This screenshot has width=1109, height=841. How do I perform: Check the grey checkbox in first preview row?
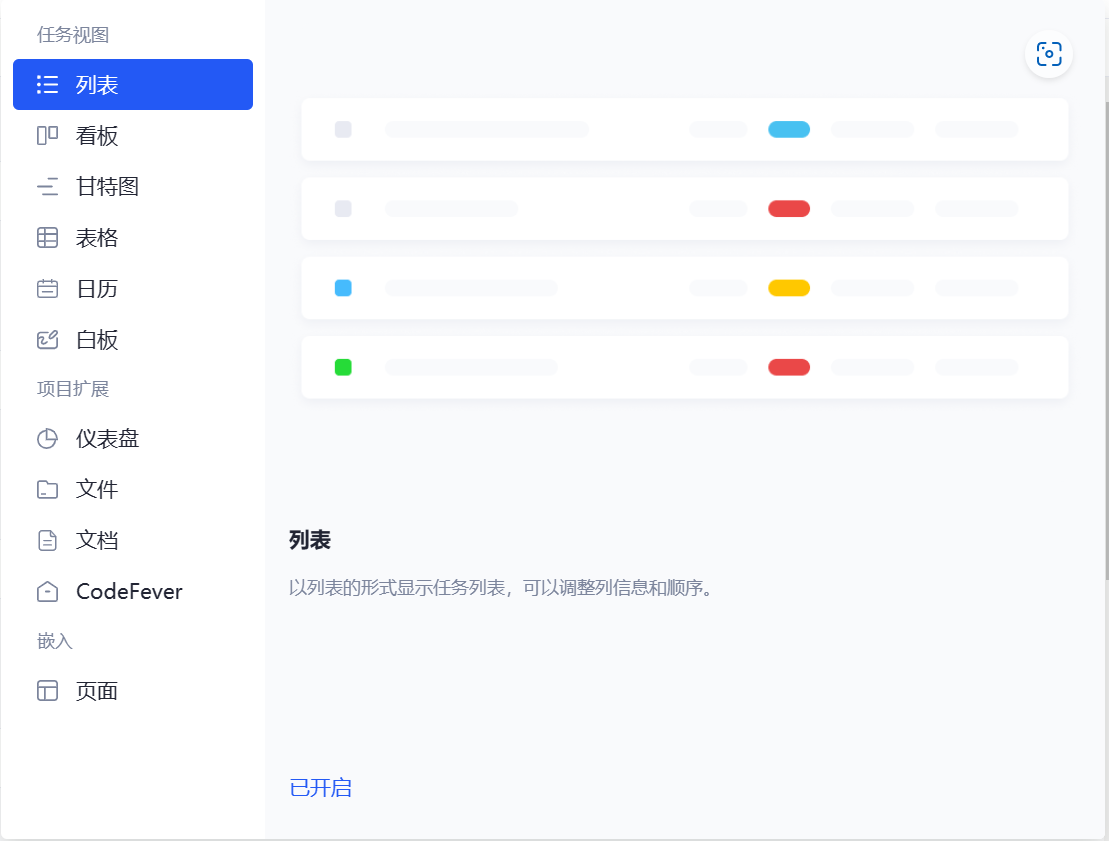coord(343,129)
